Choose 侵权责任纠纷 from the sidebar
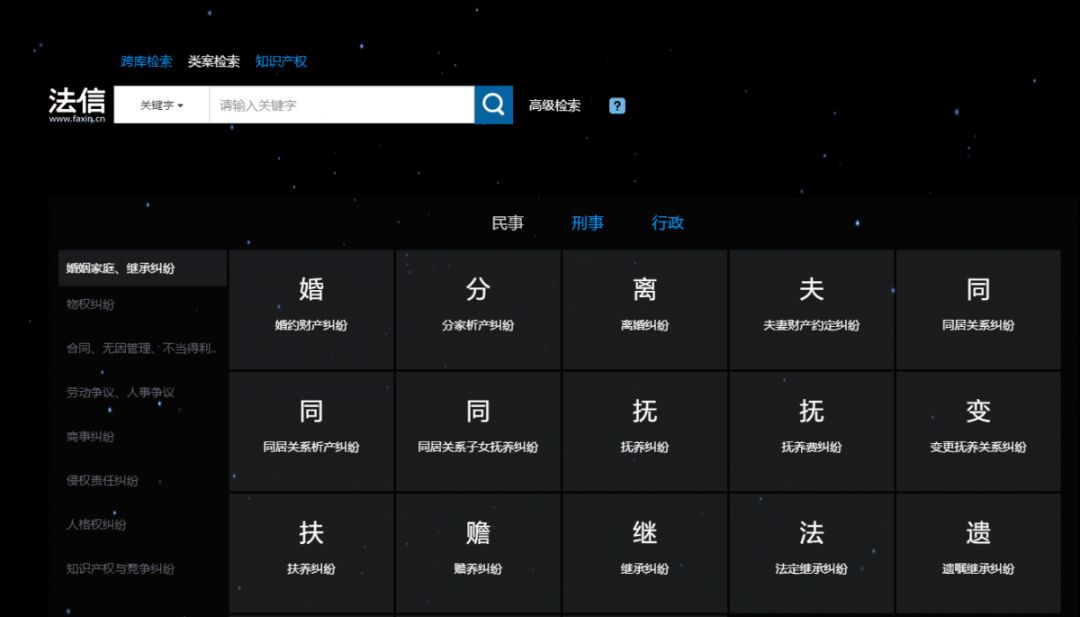Screen dimensions: 1080x617 103,480
